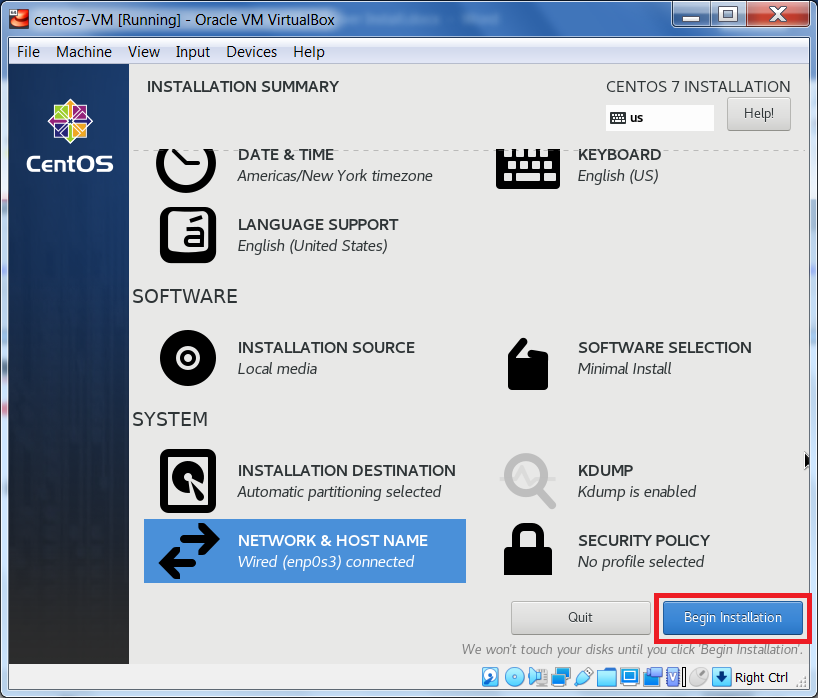The height and width of the screenshot is (698, 818).
Task: Select Installation Destination hard drive icon
Action: pyautogui.click(x=188, y=481)
